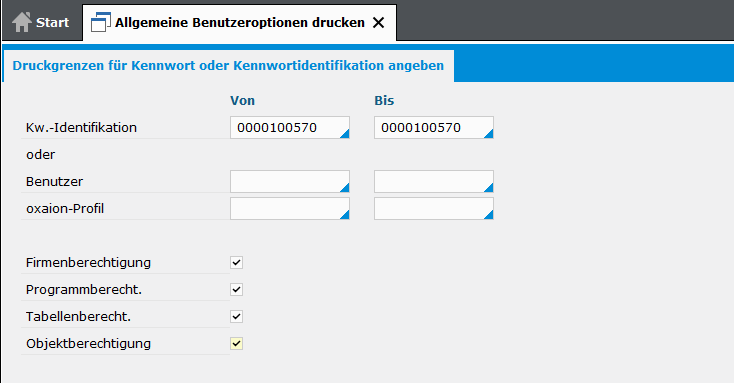
Task: Click into the Benutzer Von text field
Action: (290, 181)
